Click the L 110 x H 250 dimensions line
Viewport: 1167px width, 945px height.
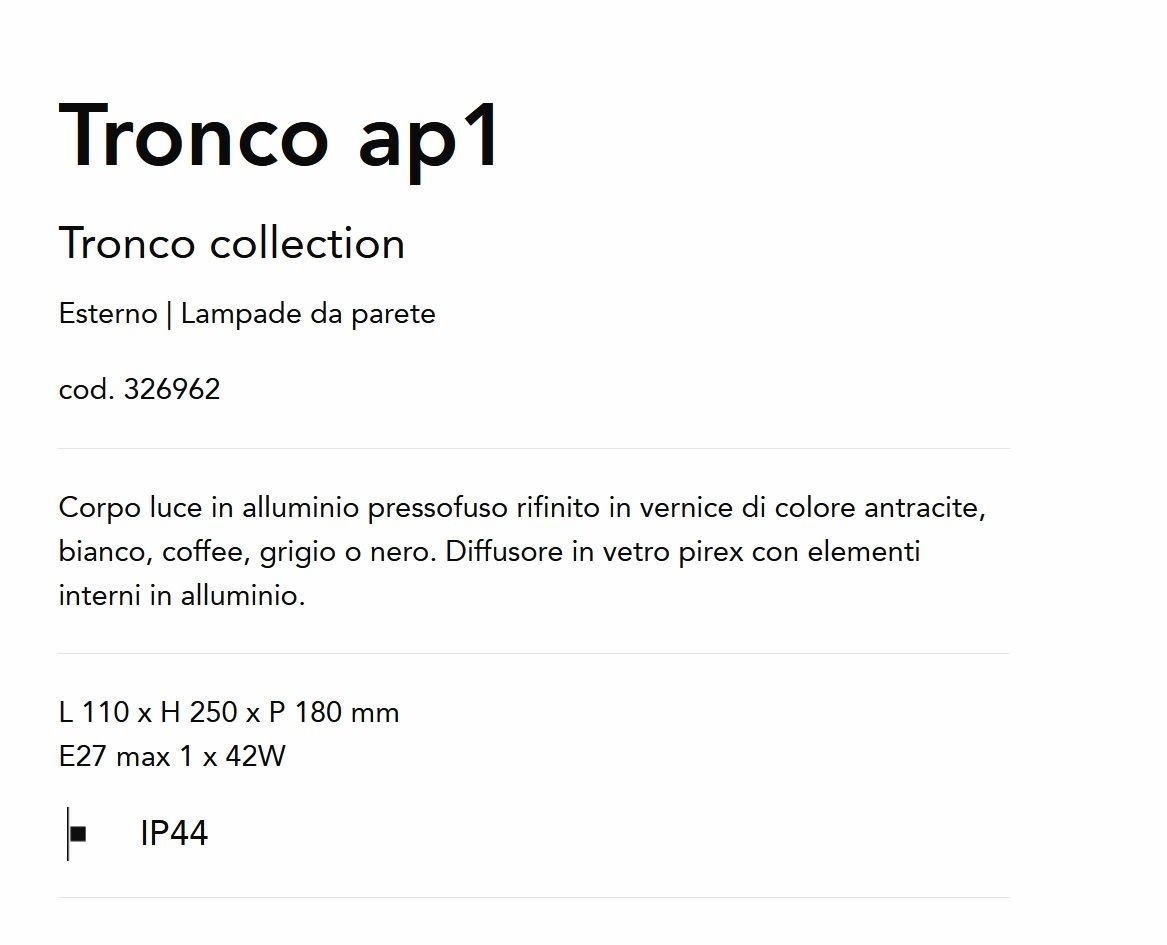point(228,712)
